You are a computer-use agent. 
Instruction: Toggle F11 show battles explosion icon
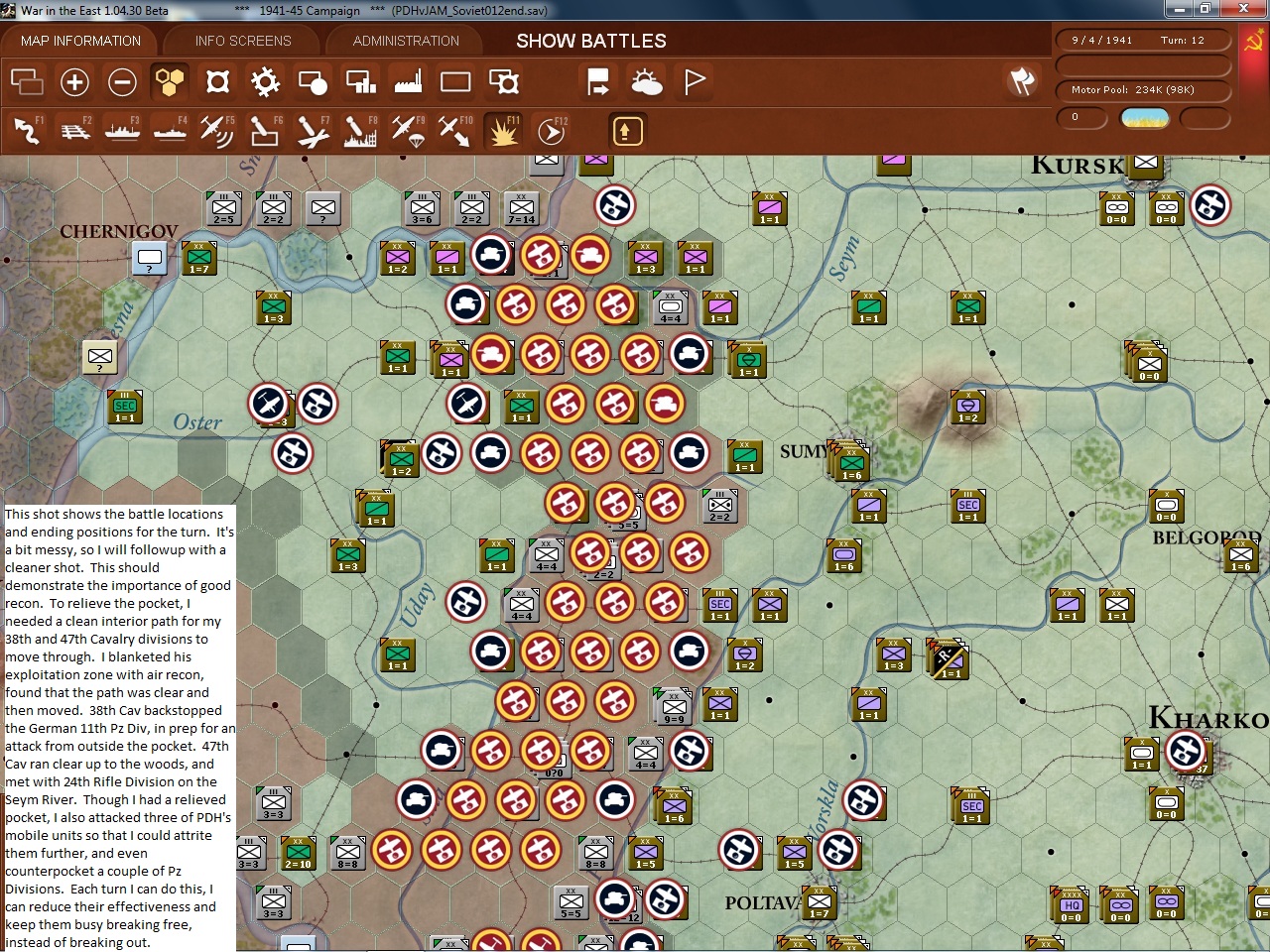coord(503,130)
